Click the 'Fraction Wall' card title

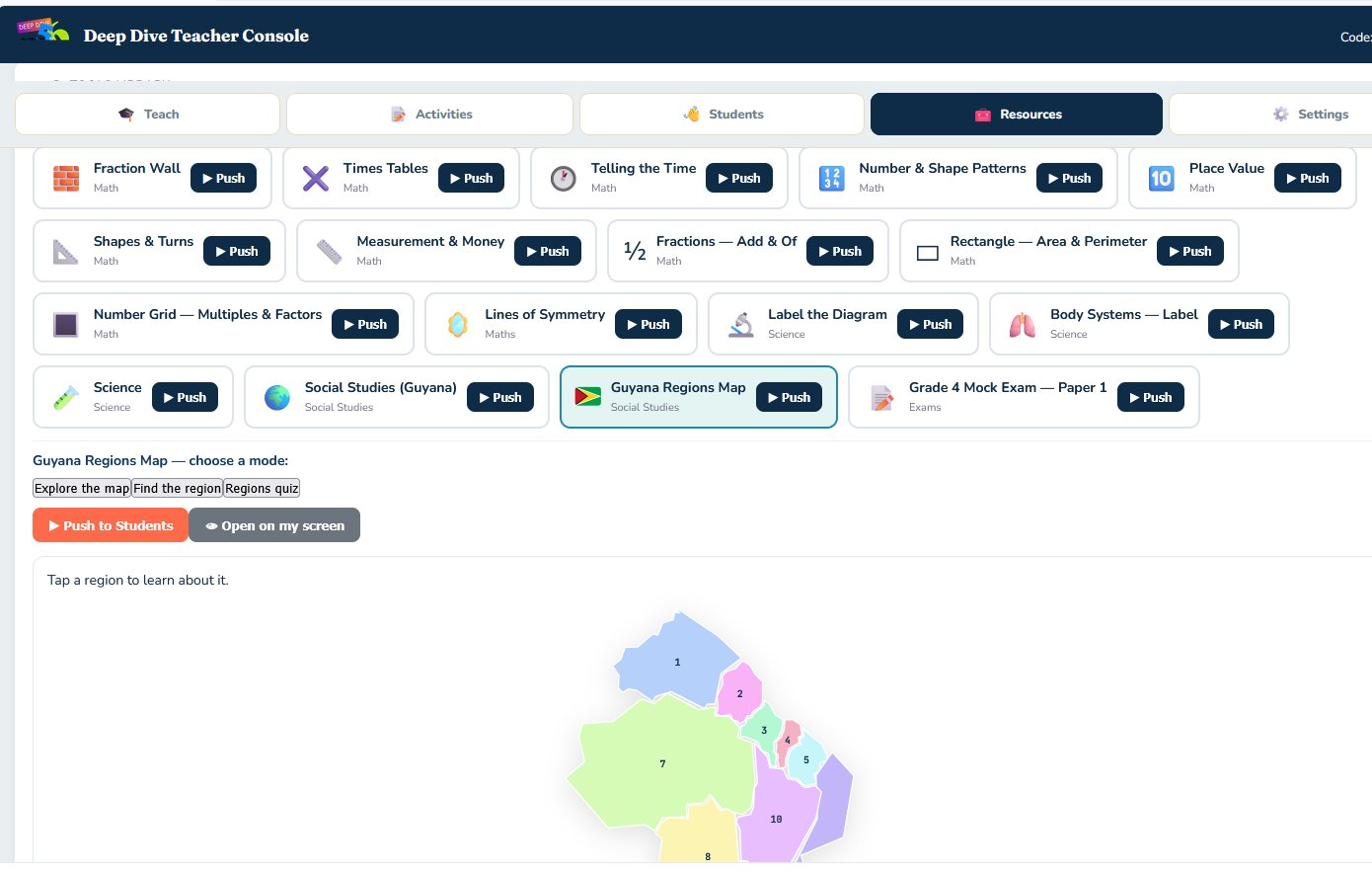coord(137,168)
